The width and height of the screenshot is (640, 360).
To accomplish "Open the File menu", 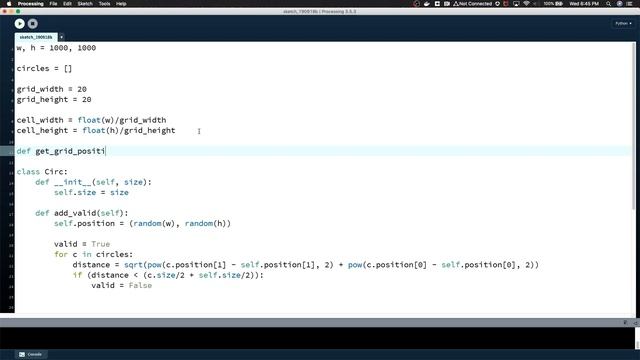I will tap(53, 4).
